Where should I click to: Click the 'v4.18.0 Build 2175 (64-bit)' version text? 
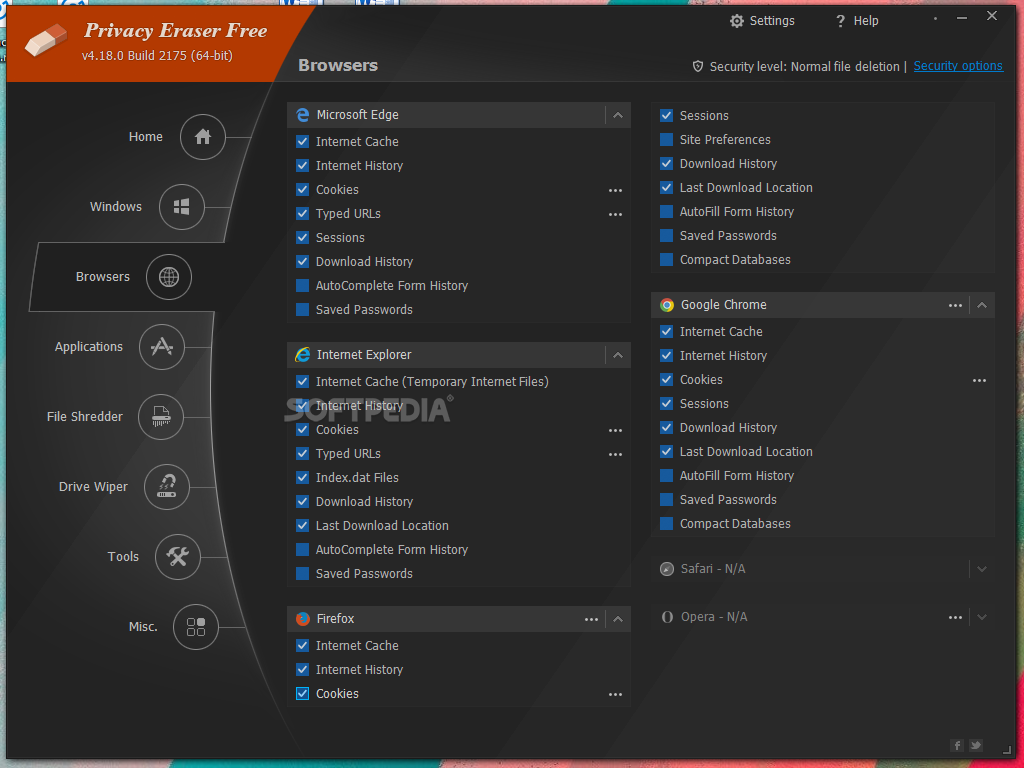pyautogui.click(x=157, y=56)
